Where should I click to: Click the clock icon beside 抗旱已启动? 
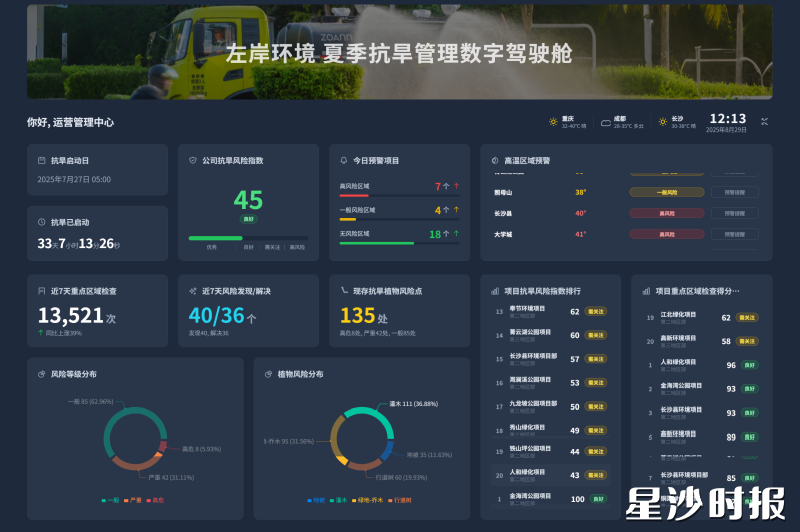[x=41, y=222]
